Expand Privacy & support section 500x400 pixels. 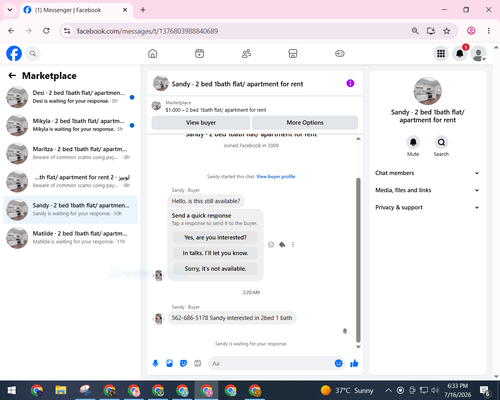pos(427,207)
